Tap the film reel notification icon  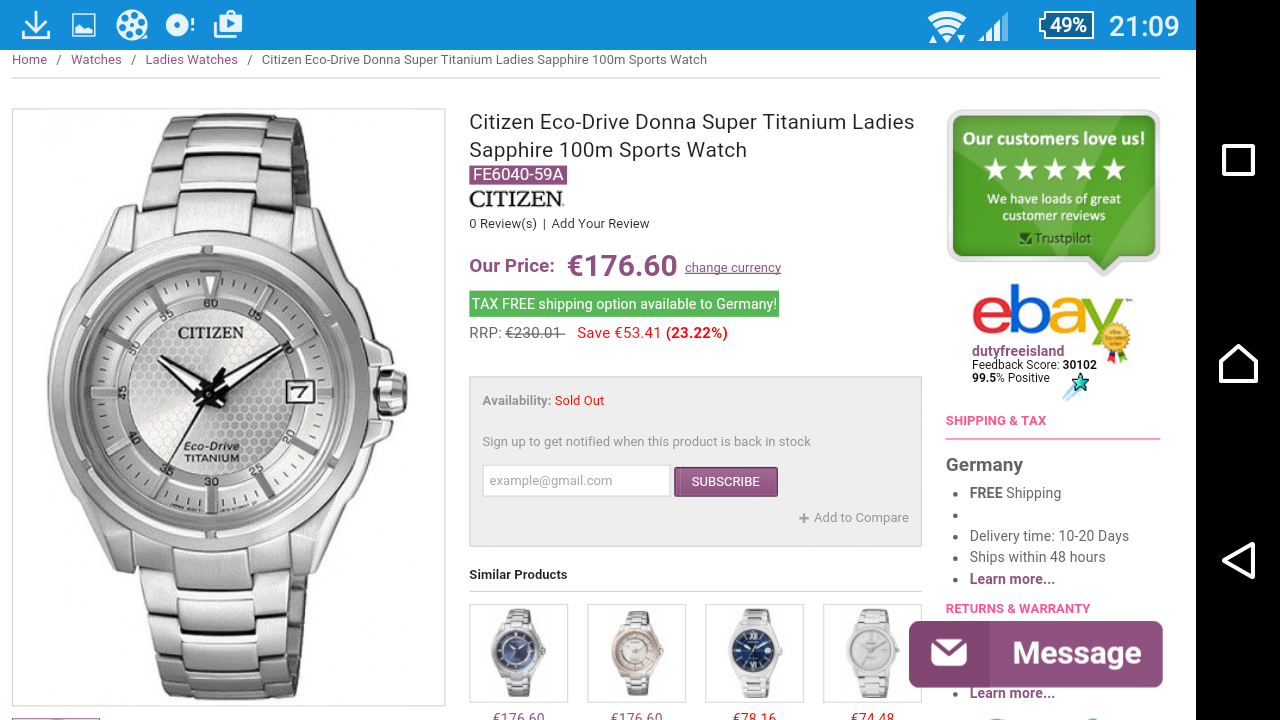pos(131,25)
